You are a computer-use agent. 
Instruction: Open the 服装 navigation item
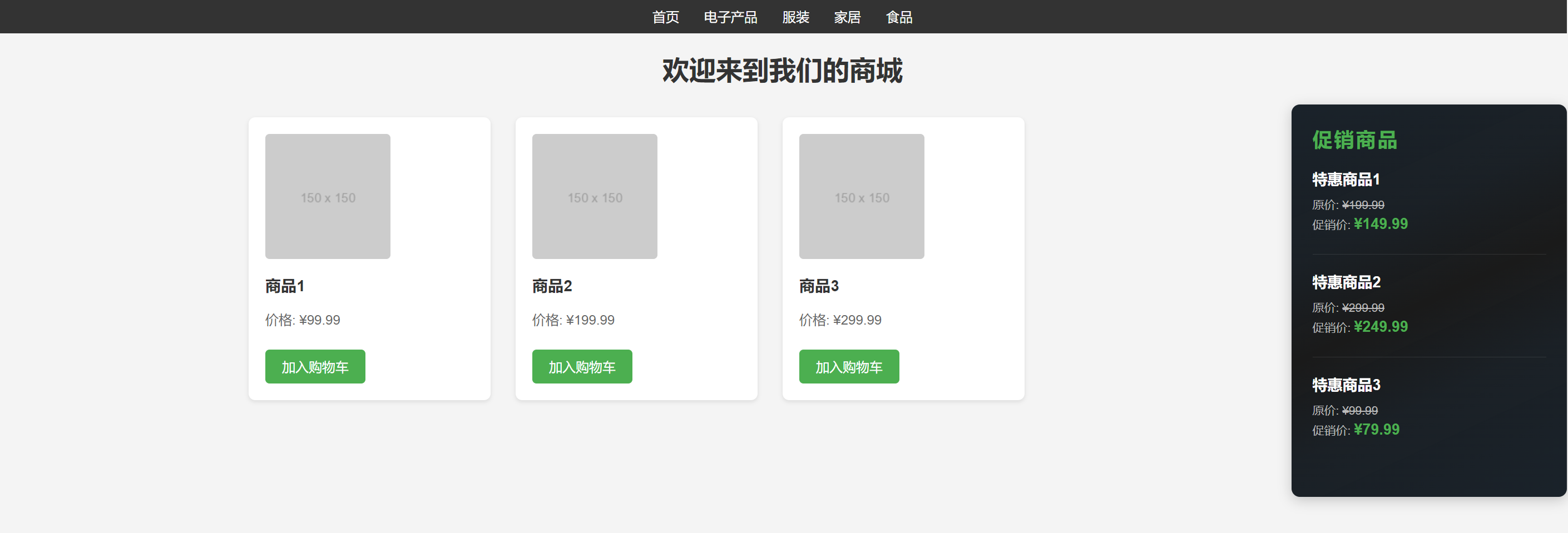(795, 17)
